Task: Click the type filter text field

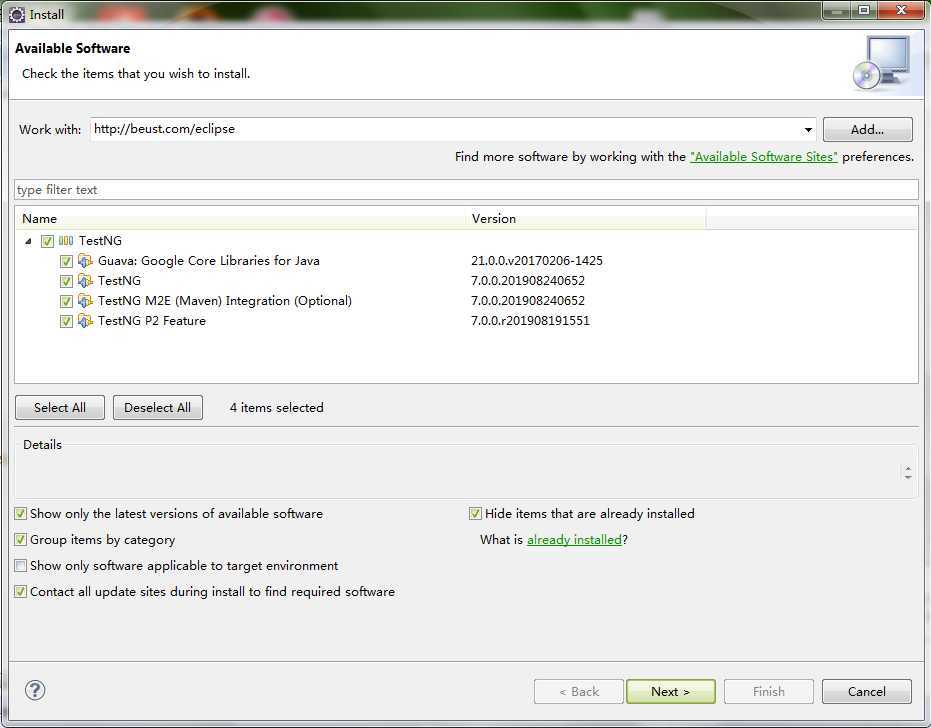Action: 466,190
